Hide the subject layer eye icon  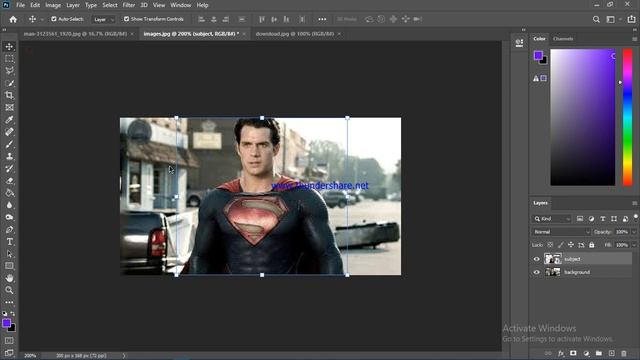tap(536, 259)
